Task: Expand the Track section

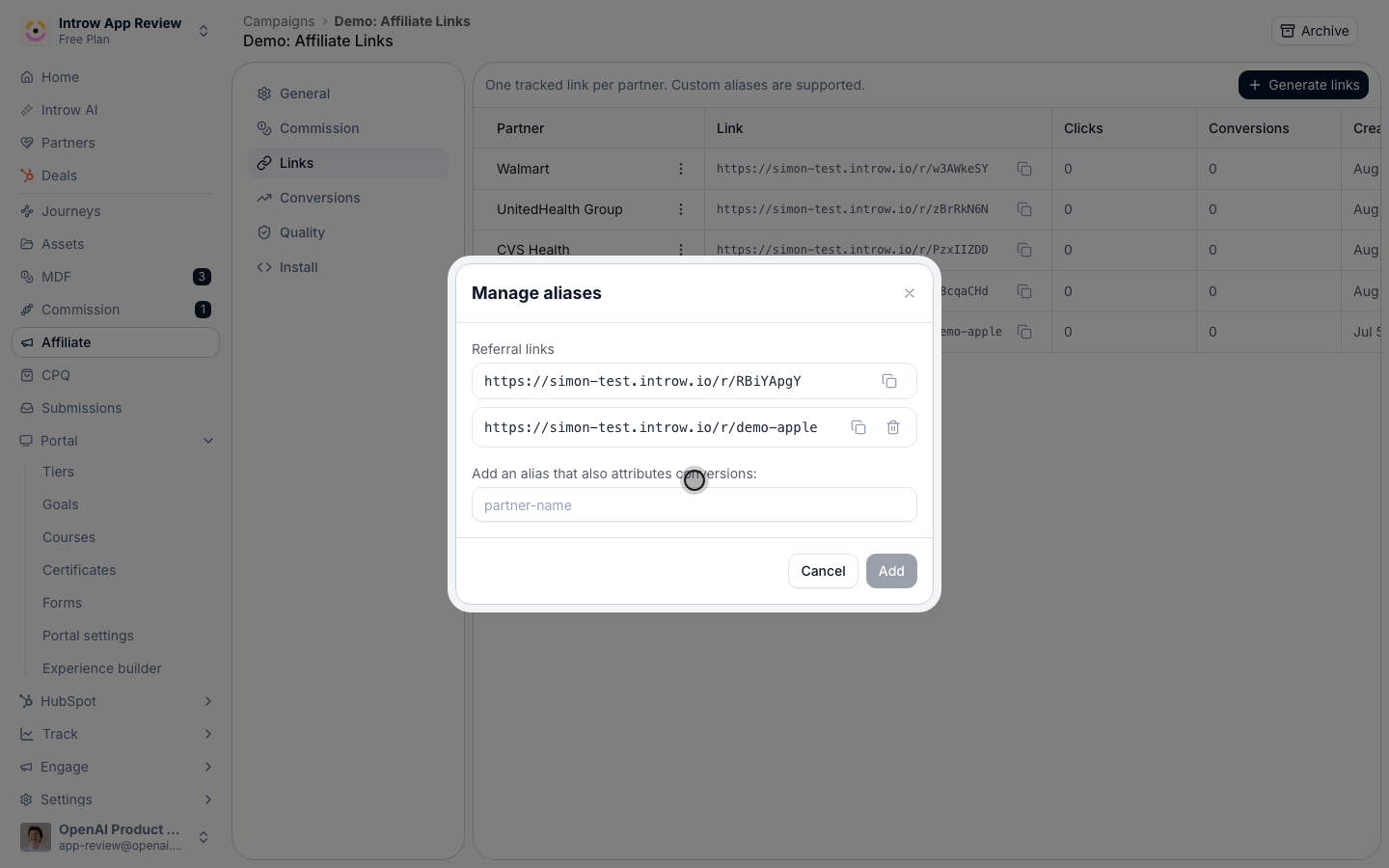Action: 208,734
